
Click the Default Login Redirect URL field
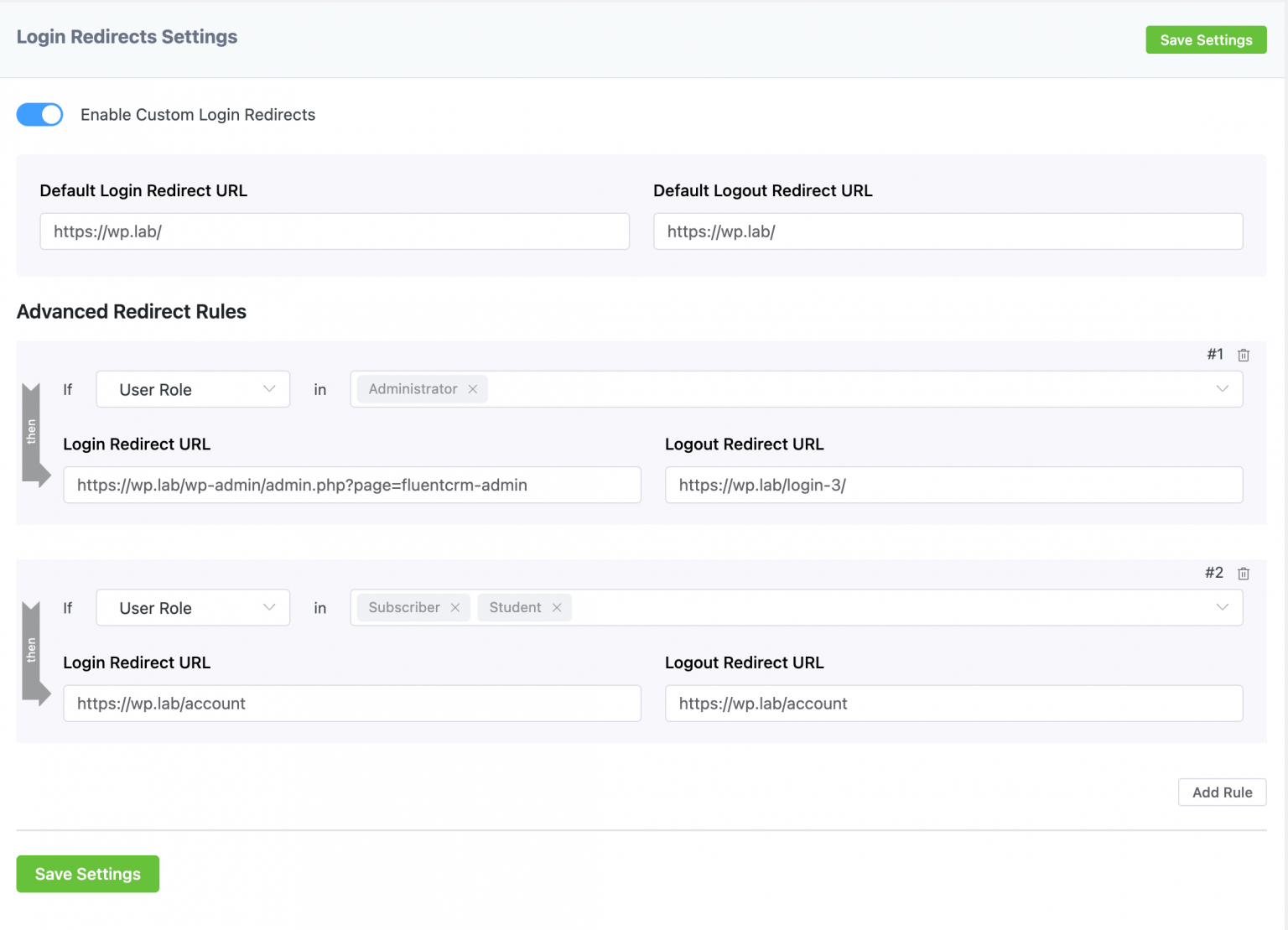click(335, 231)
